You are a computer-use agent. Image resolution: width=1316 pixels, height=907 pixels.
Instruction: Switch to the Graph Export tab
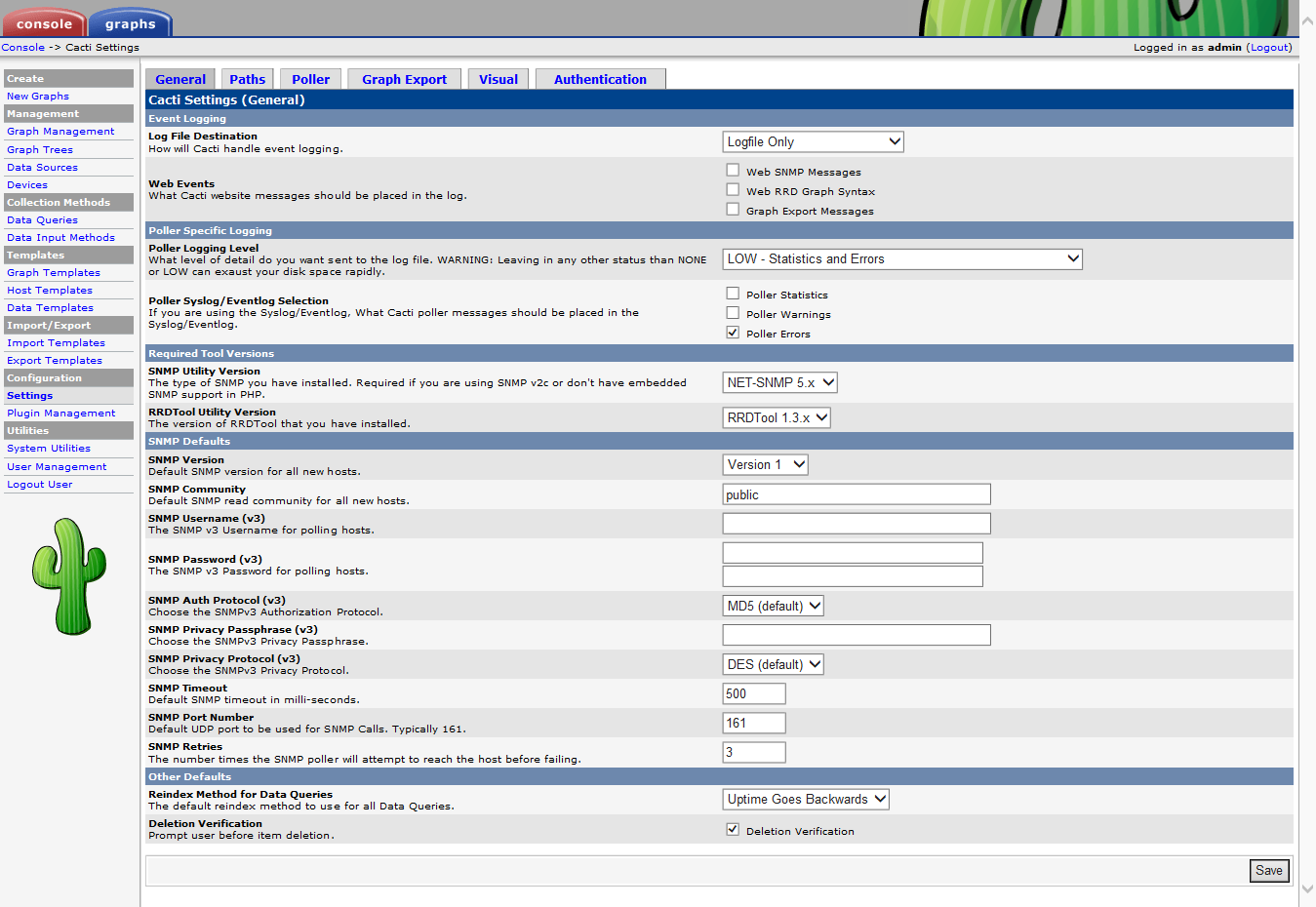coord(404,79)
